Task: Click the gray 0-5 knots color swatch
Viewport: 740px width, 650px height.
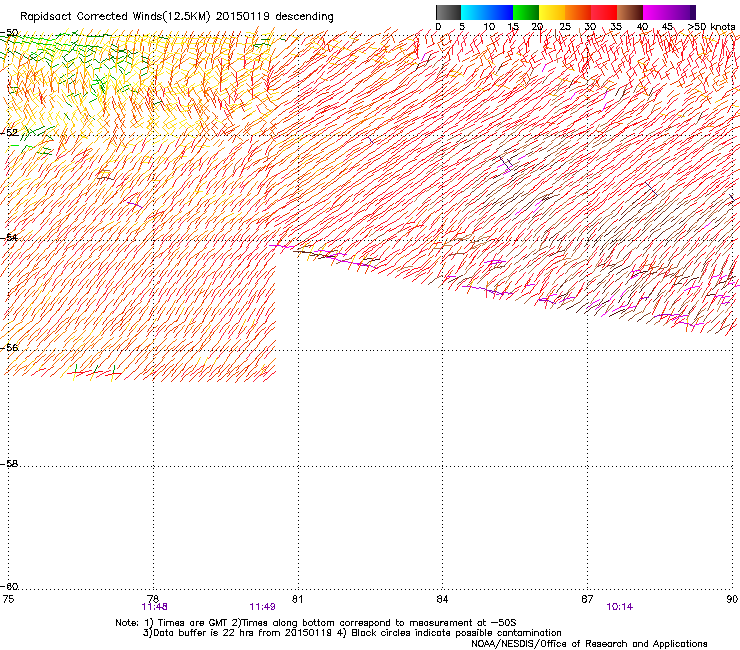Action: (x=448, y=12)
